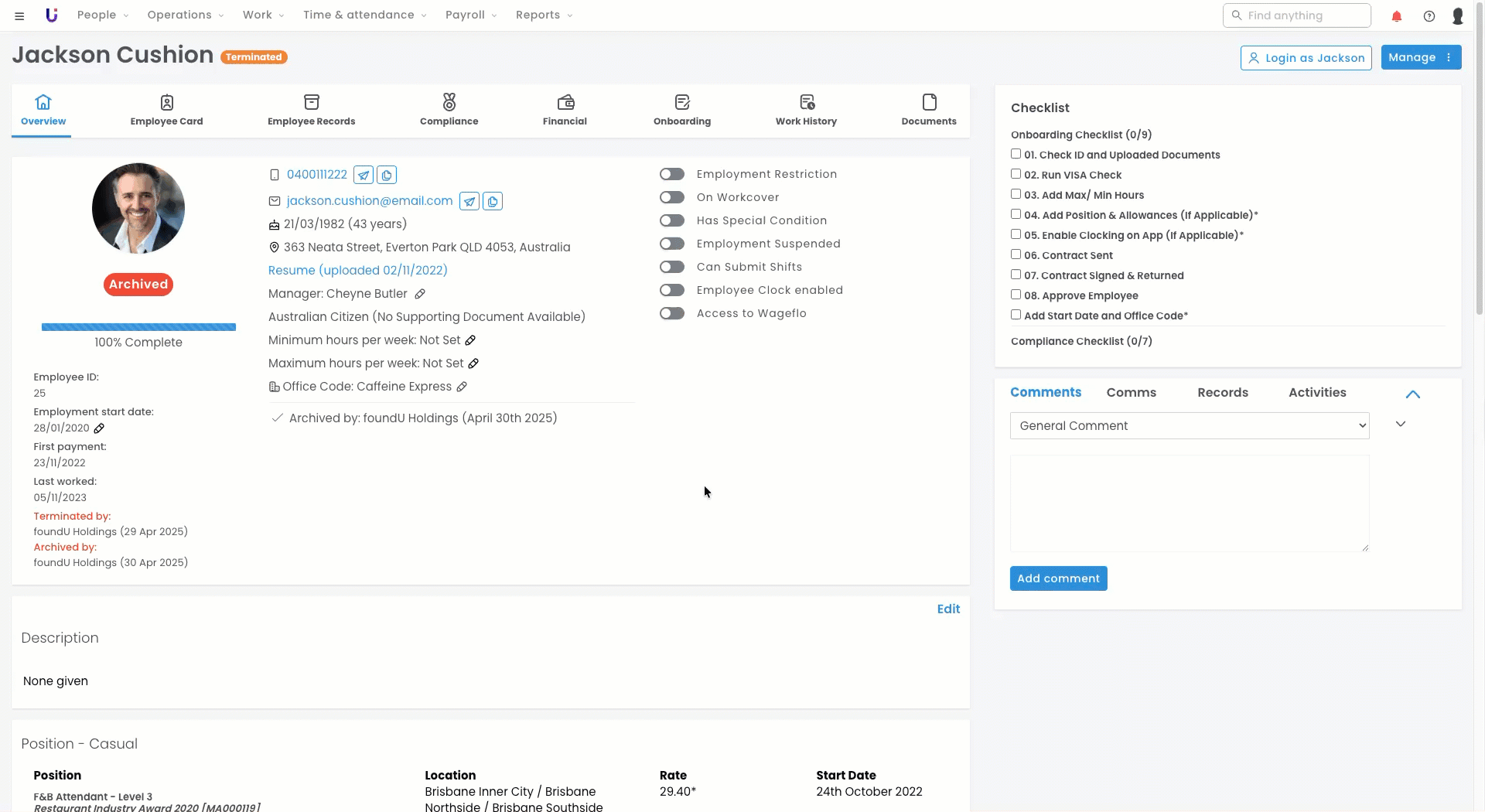
Task: Edit minimum hours per week icon
Action: (x=470, y=340)
